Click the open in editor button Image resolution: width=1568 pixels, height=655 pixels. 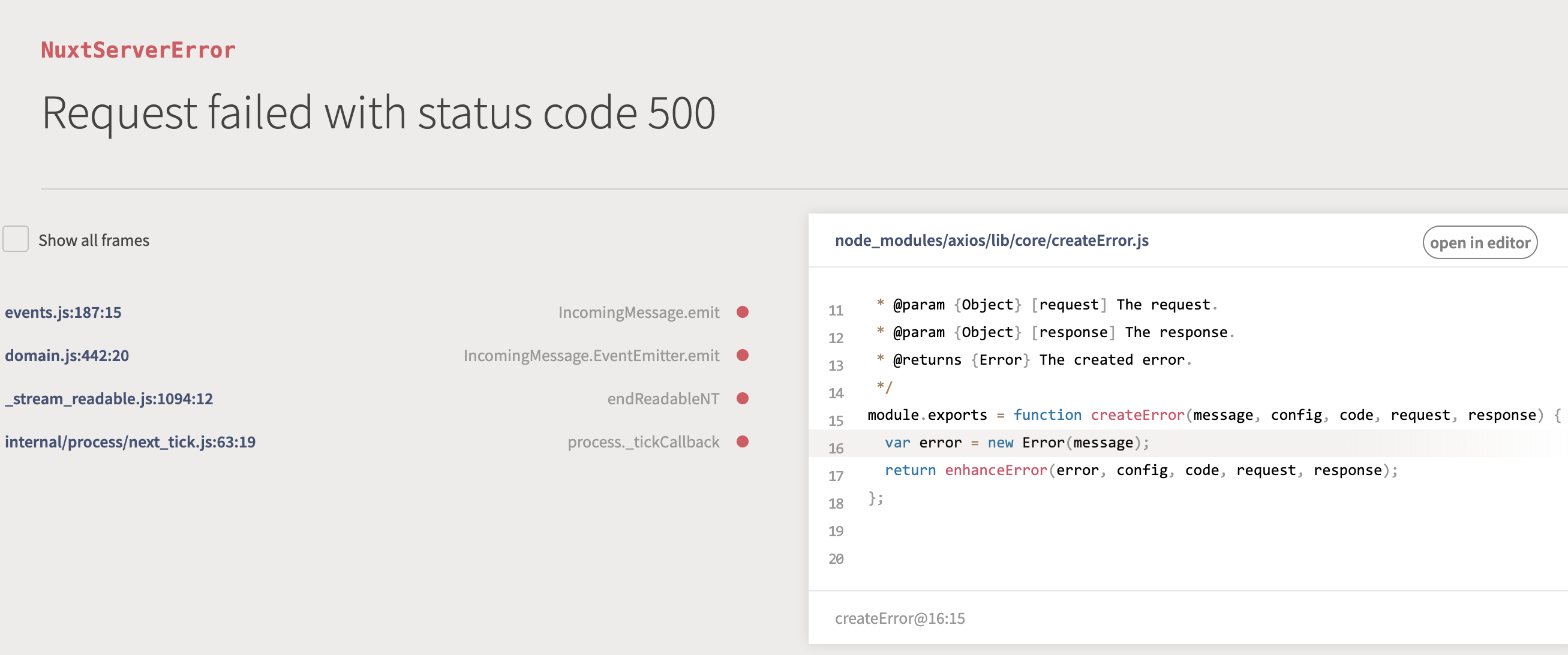[1479, 242]
